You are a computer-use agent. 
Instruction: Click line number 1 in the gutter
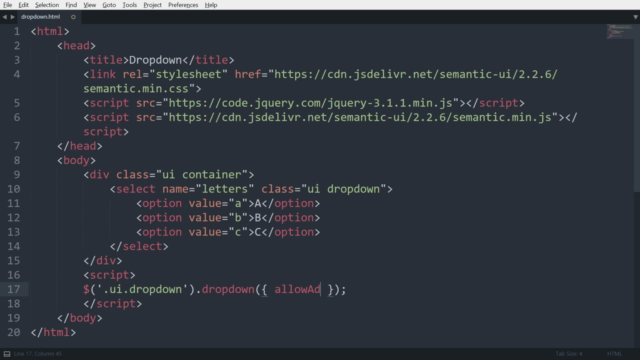pos(17,31)
